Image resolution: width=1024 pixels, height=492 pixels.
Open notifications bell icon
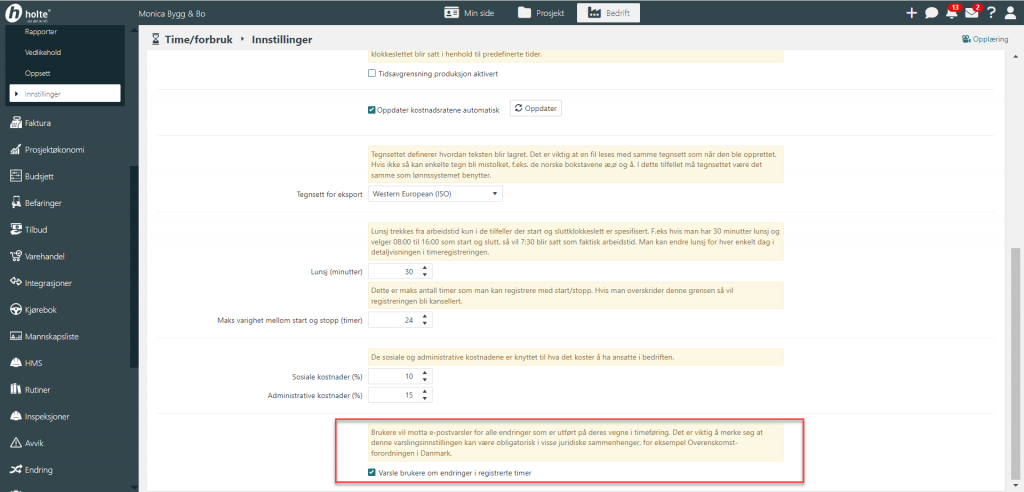pos(951,13)
